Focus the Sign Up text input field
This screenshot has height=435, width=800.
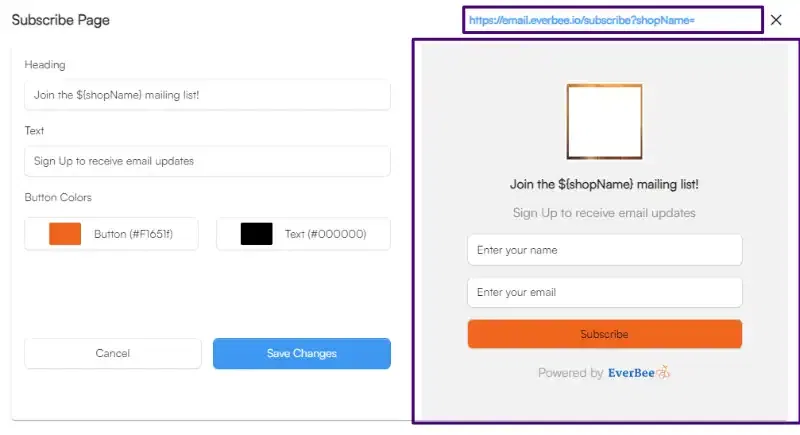[x=207, y=161]
